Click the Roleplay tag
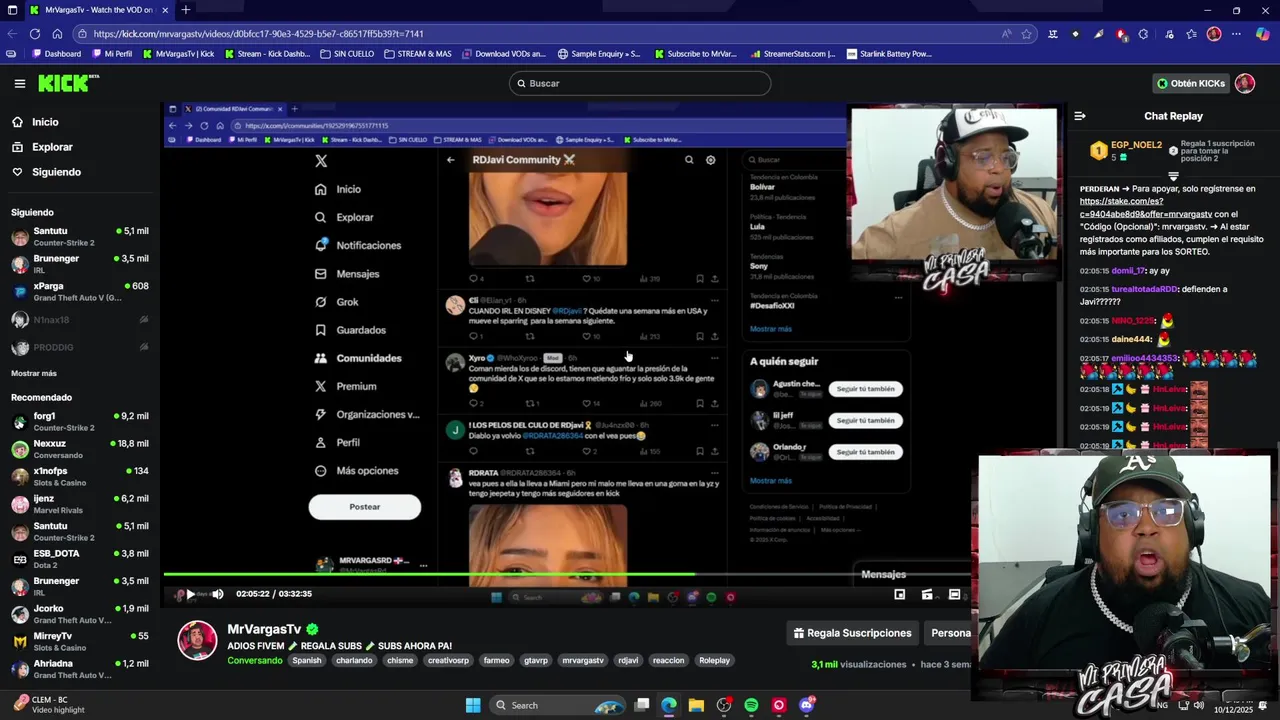The width and height of the screenshot is (1280, 720). pyautogui.click(x=714, y=660)
